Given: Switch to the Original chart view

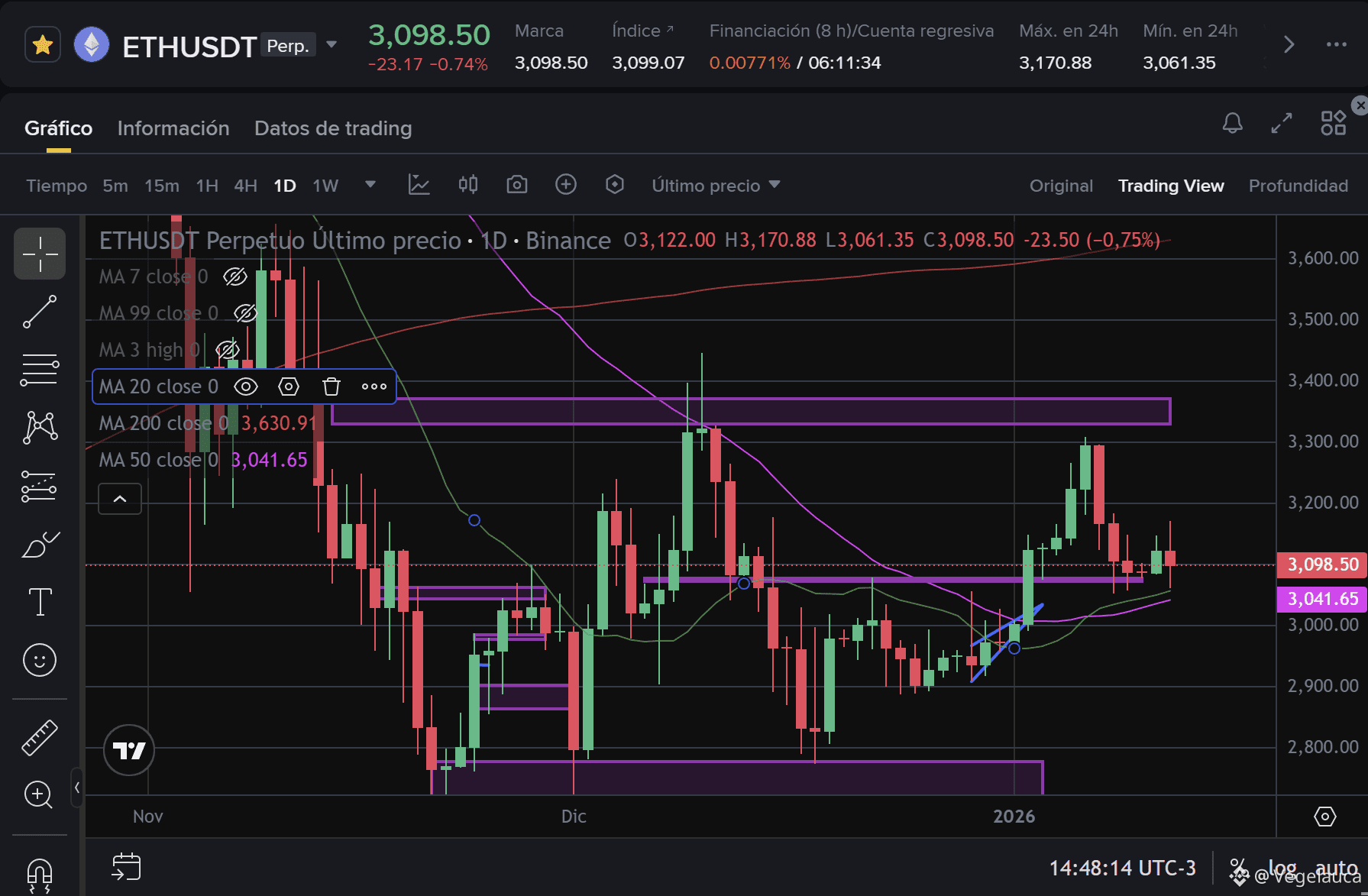Looking at the screenshot, I should point(1061,186).
